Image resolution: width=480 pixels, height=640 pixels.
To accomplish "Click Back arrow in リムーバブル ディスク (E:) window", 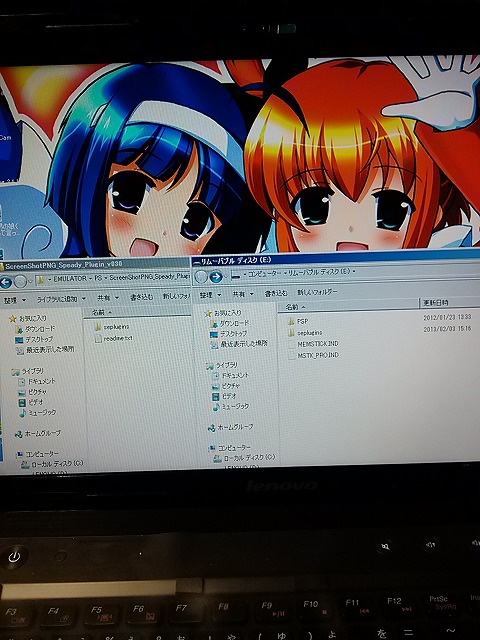I will click(x=201, y=277).
